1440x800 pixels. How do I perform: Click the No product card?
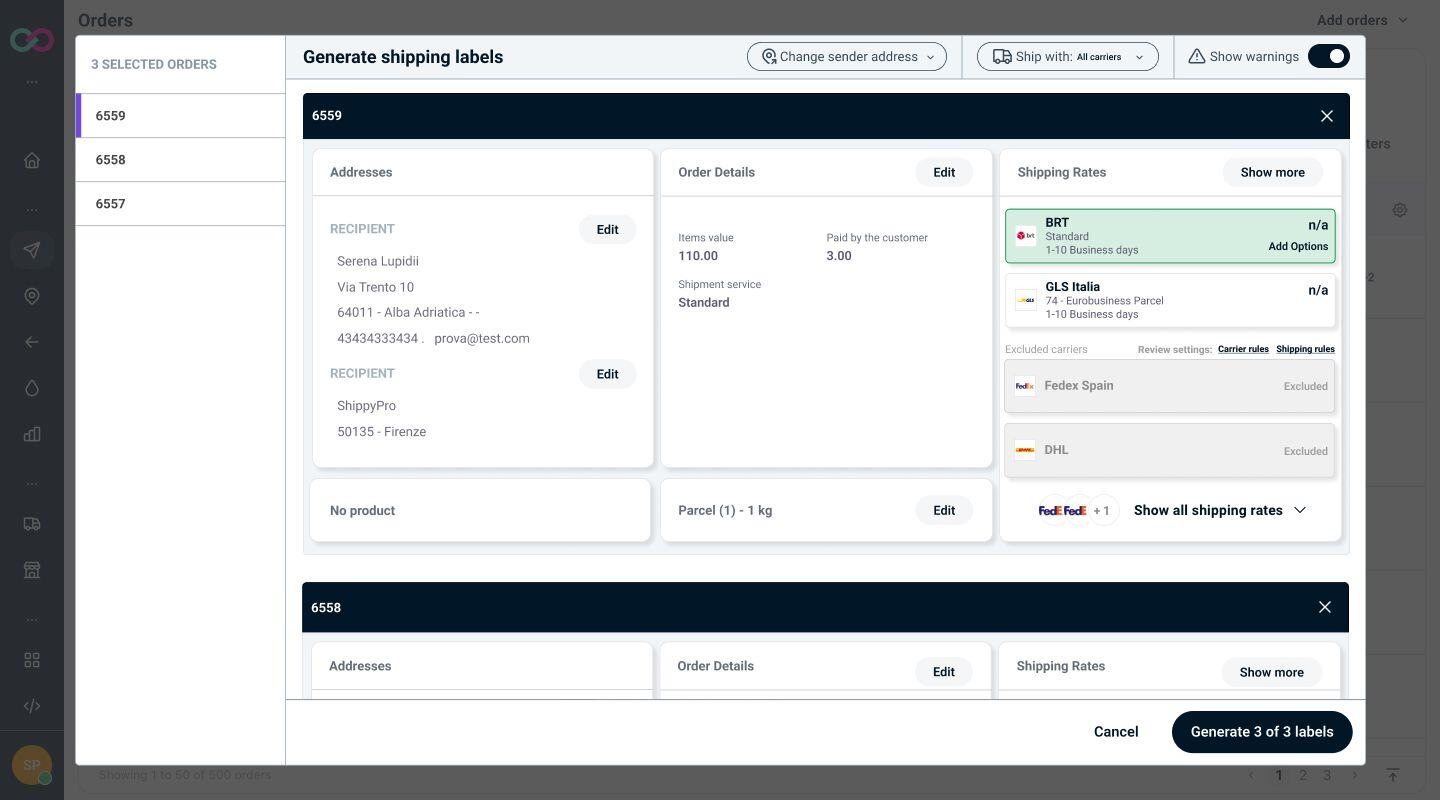[480, 510]
